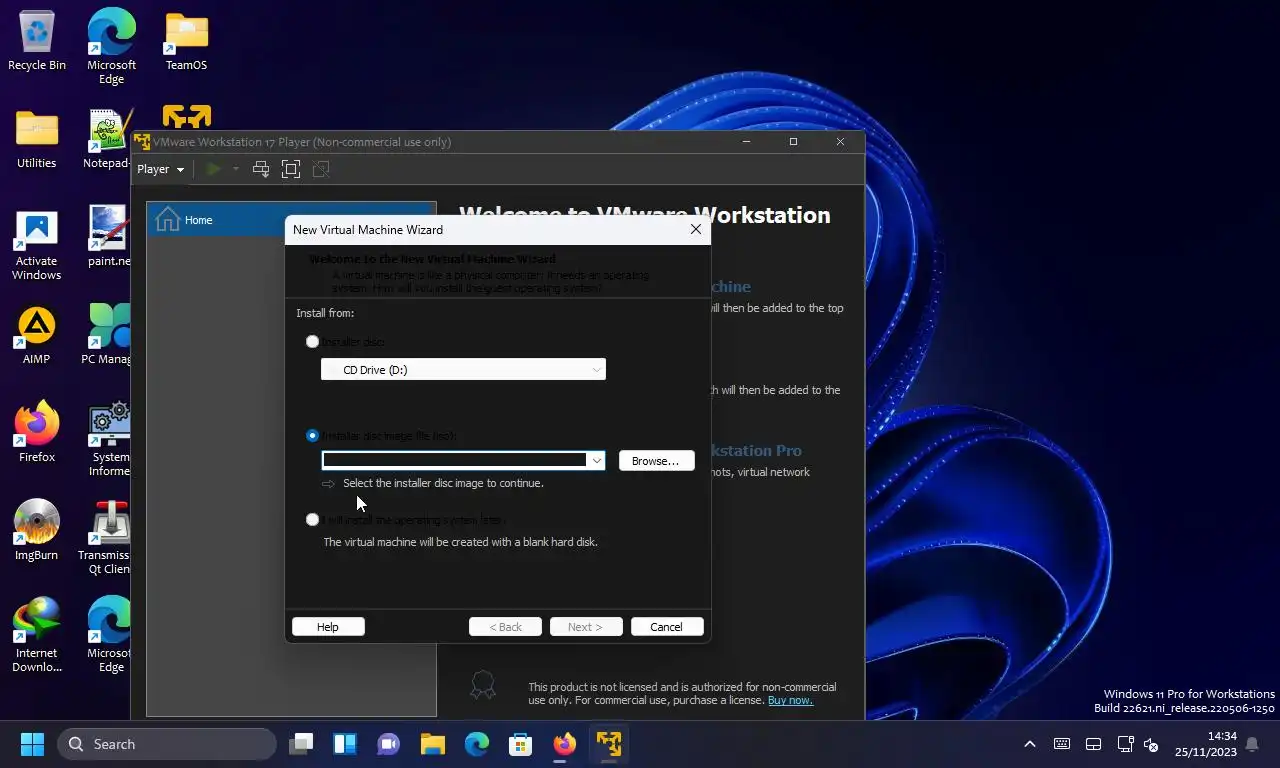
Task: Open the notifications bell icon
Action: click(1252, 744)
